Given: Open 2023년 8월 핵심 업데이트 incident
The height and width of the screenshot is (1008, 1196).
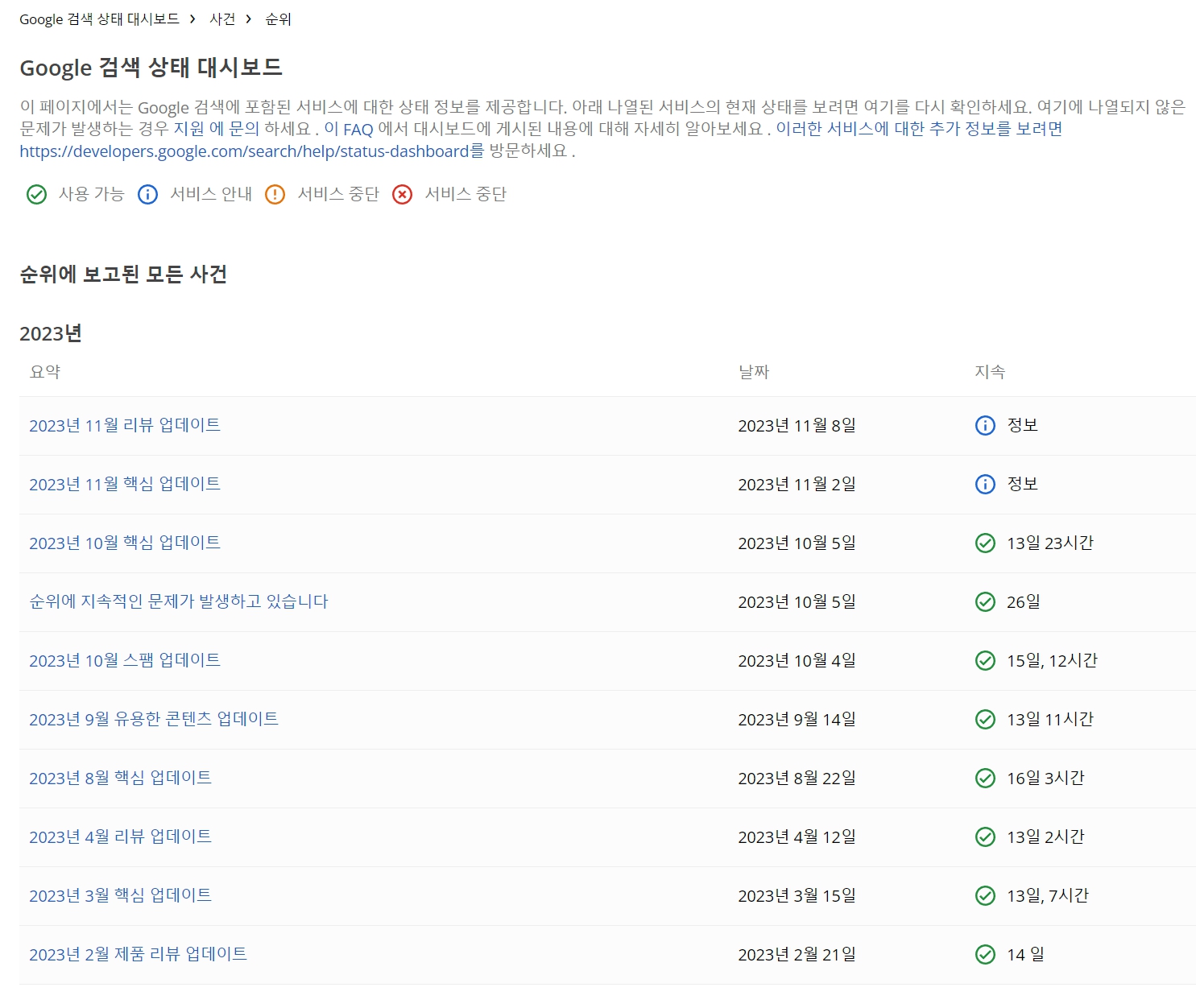Looking at the screenshot, I should (x=121, y=778).
